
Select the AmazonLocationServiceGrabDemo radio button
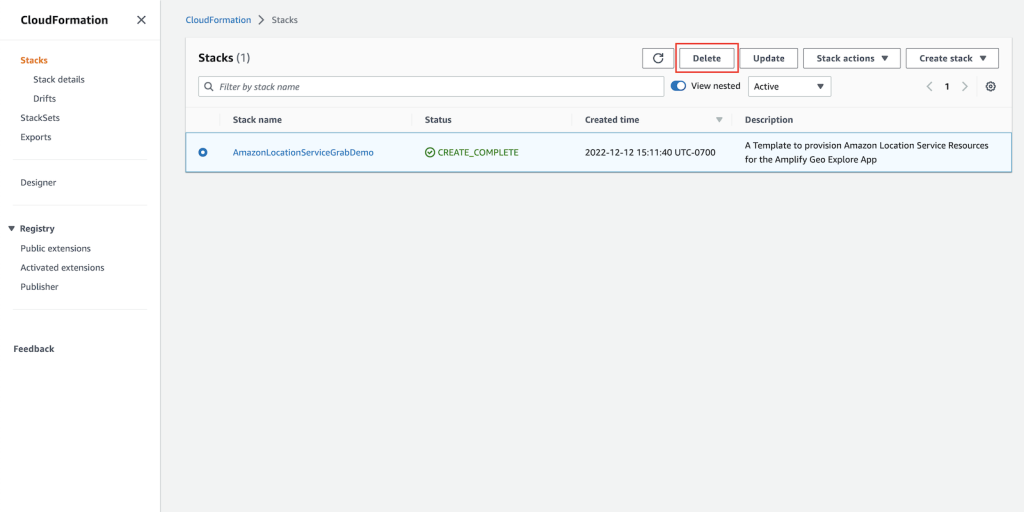tap(202, 152)
